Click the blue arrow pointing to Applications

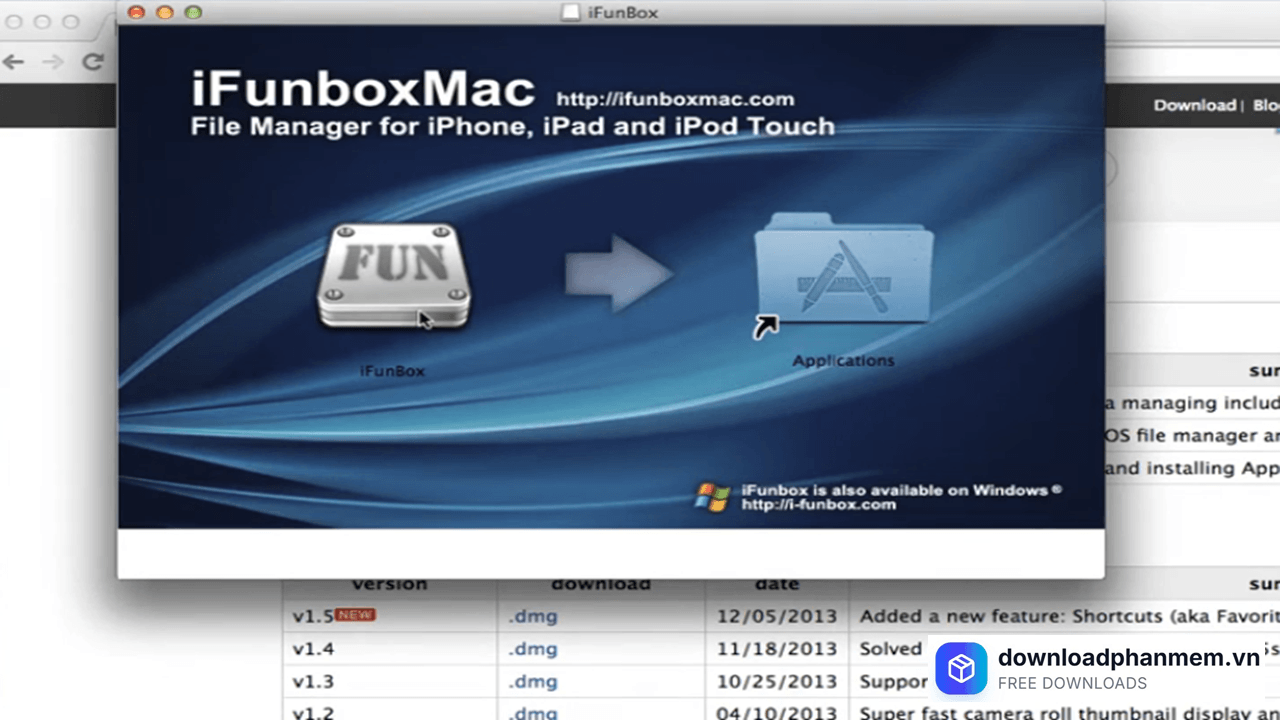point(620,272)
